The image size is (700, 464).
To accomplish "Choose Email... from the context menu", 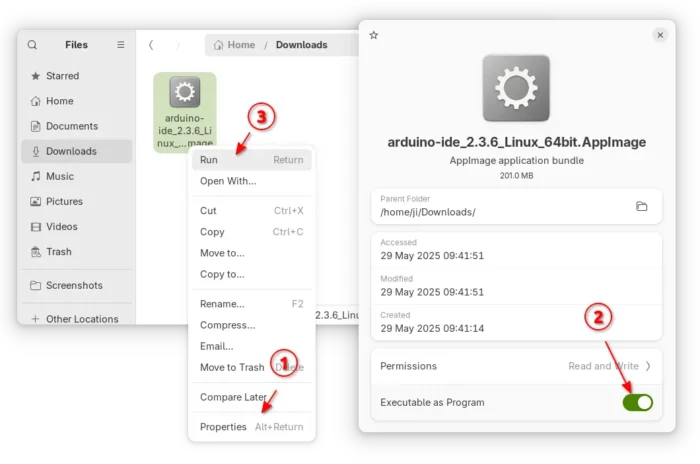I will (x=252, y=346).
